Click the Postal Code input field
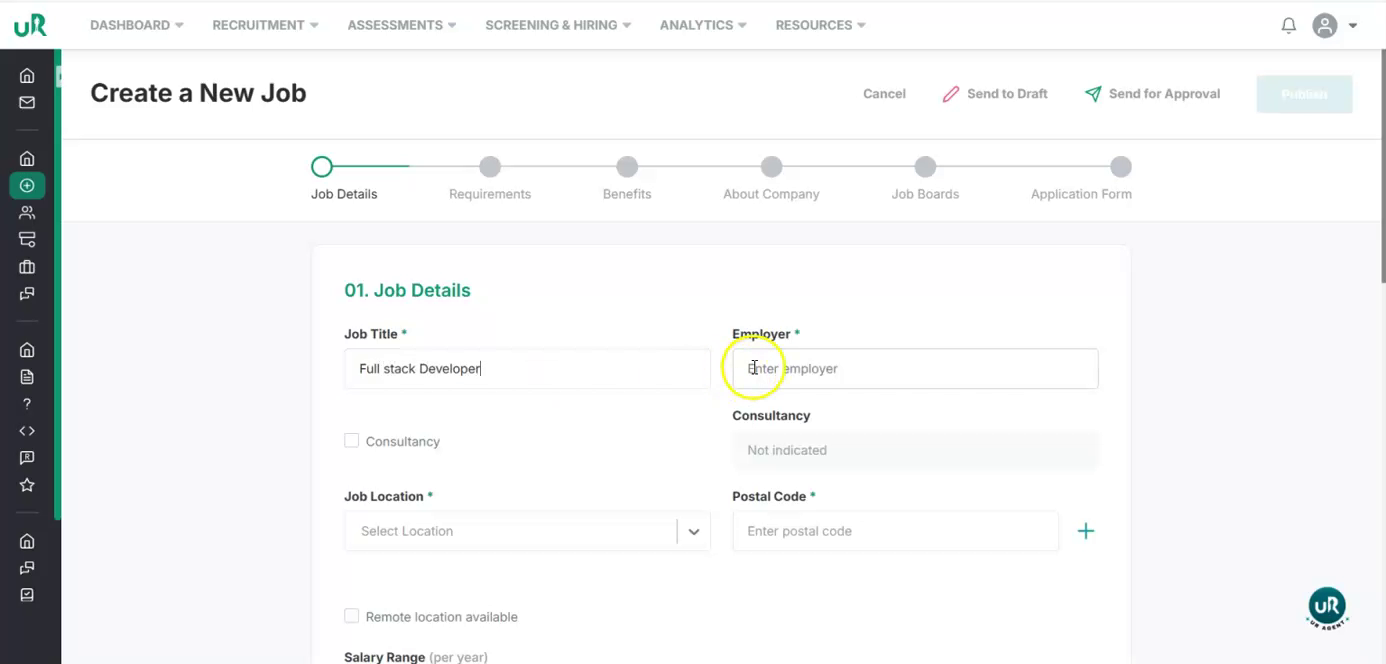 [x=895, y=531]
